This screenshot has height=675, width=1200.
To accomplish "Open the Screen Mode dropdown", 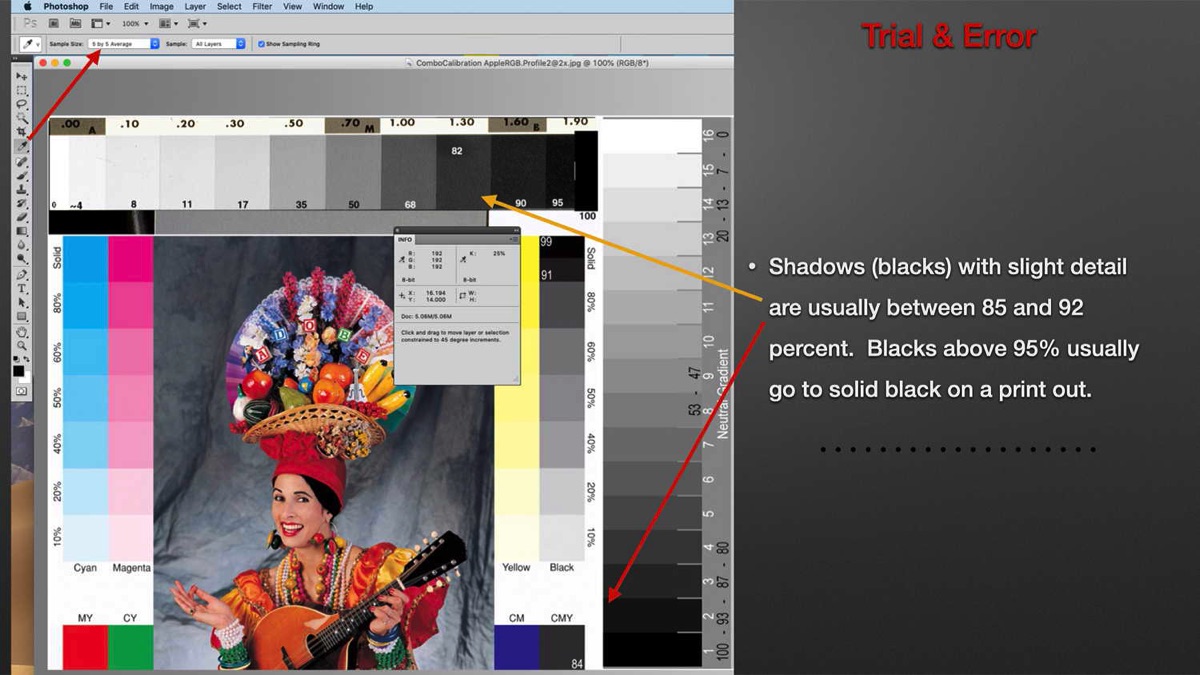I will [x=199, y=23].
